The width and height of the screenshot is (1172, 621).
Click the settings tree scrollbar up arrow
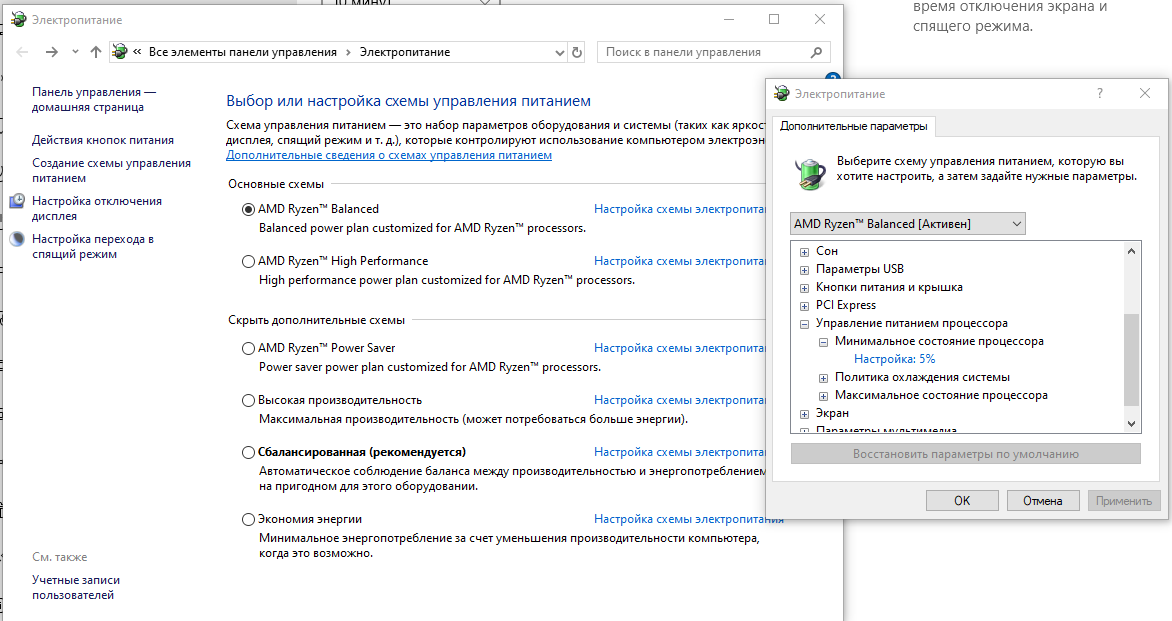pyautogui.click(x=1132, y=250)
